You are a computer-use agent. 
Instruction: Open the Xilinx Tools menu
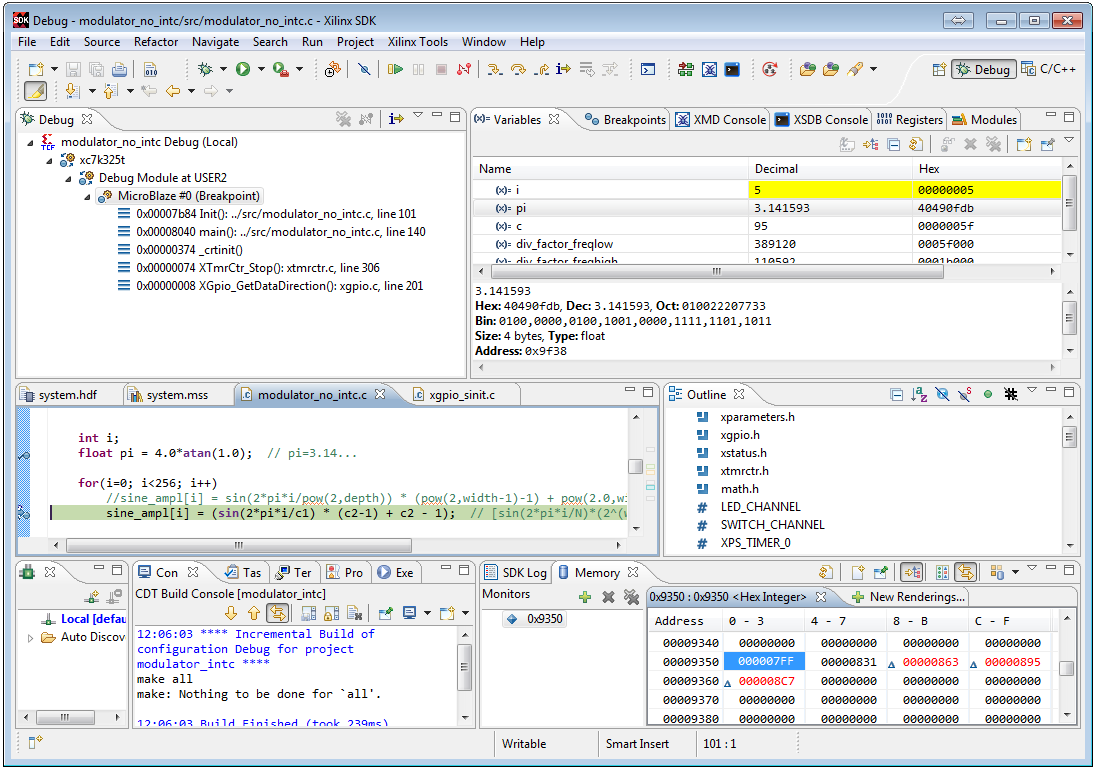[418, 42]
